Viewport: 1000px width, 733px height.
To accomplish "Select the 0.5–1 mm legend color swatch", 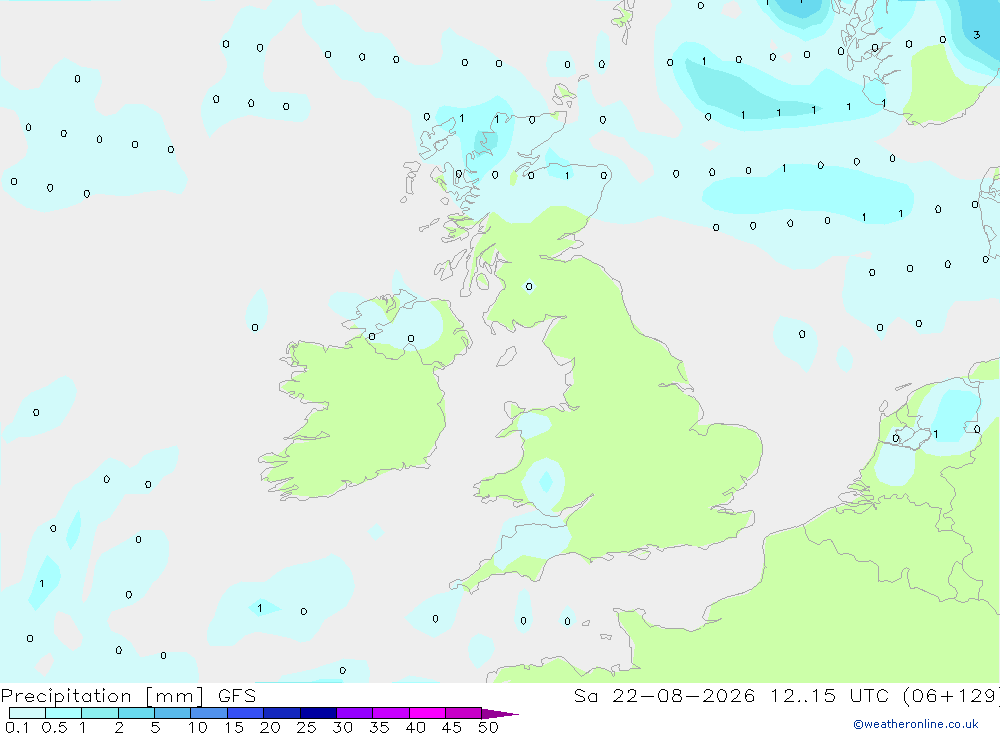I will (x=63, y=713).
